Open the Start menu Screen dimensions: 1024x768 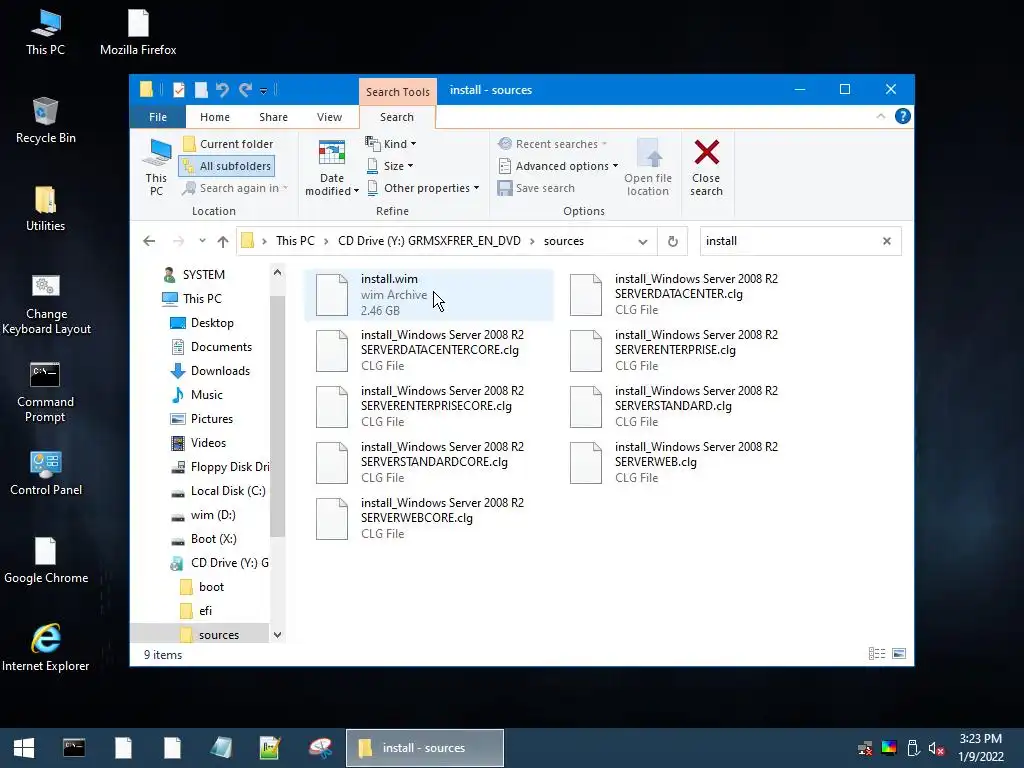pos(24,748)
